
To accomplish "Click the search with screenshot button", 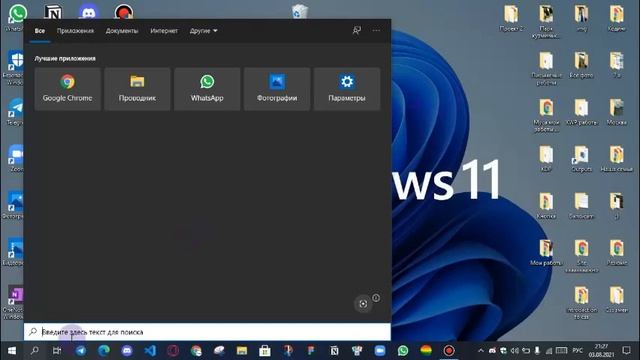I will point(363,304).
